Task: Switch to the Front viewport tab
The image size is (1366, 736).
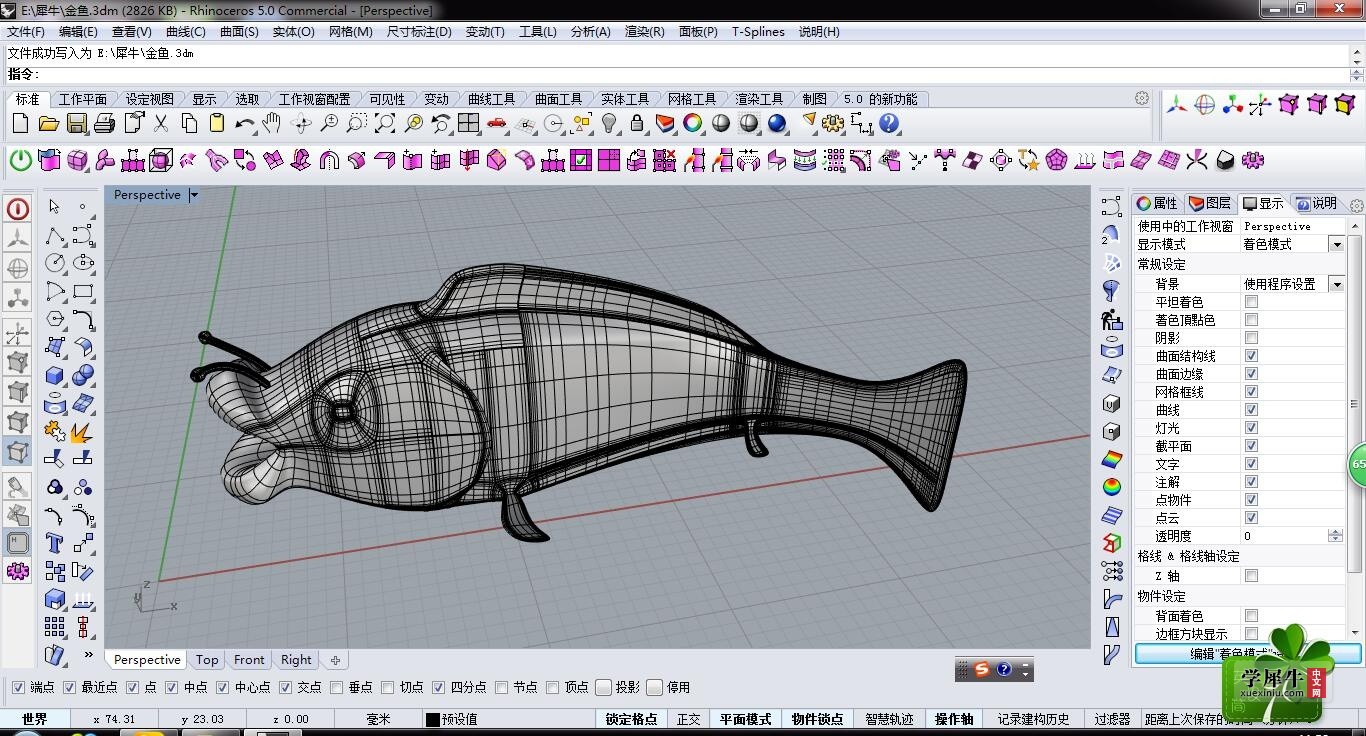Action: [x=249, y=660]
